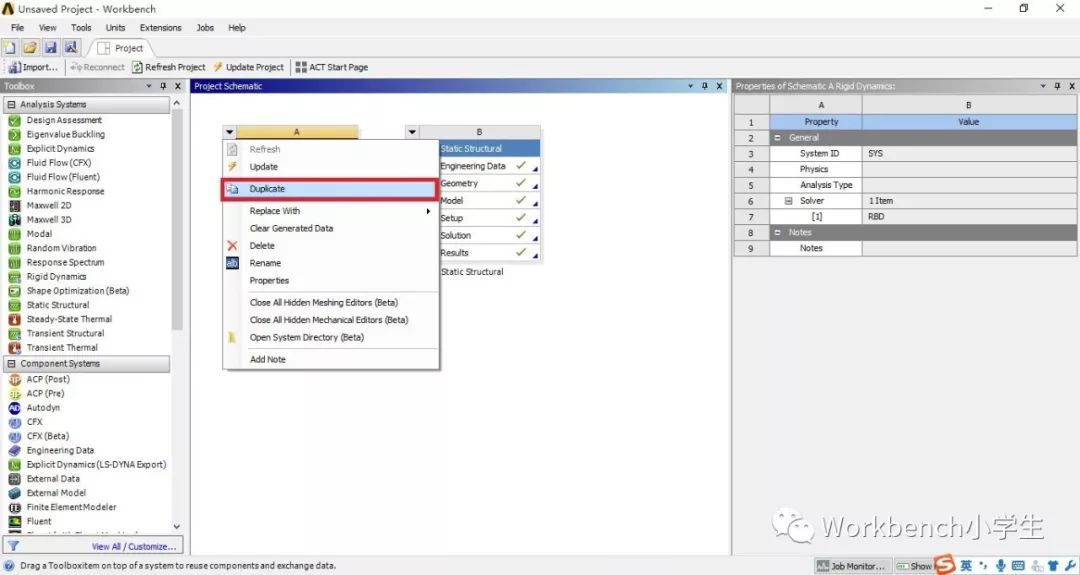Screen dimensions: 1080x575
Task: Select the Autodyn component icon
Action: coord(14,408)
